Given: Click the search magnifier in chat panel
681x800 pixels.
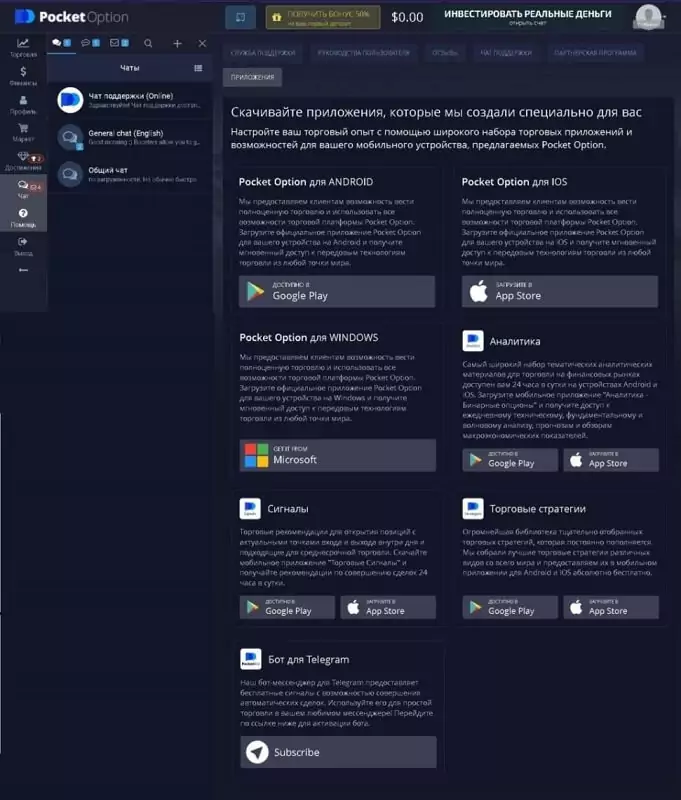Looking at the screenshot, I should (x=149, y=44).
